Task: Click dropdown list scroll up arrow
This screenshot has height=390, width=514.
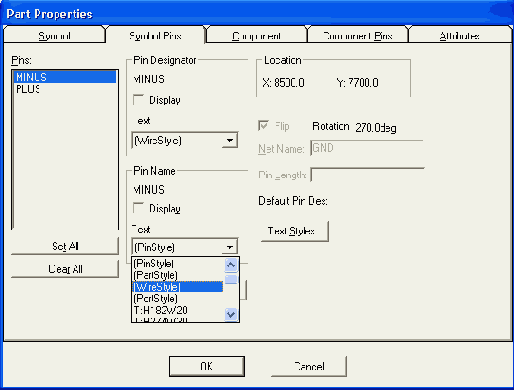Action: pos(231,265)
